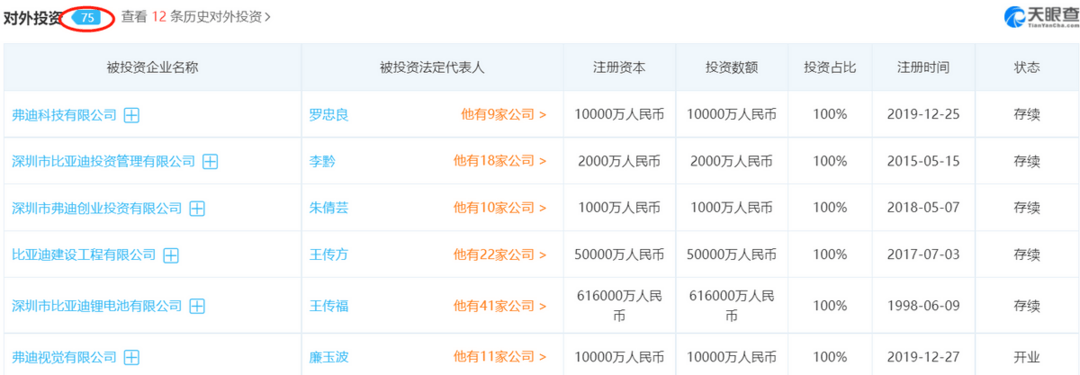The width and height of the screenshot is (1080, 375).
Task: Expand plus icon beside 深圳市比亚迪锂电池有限公司
Action: tap(197, 305)
